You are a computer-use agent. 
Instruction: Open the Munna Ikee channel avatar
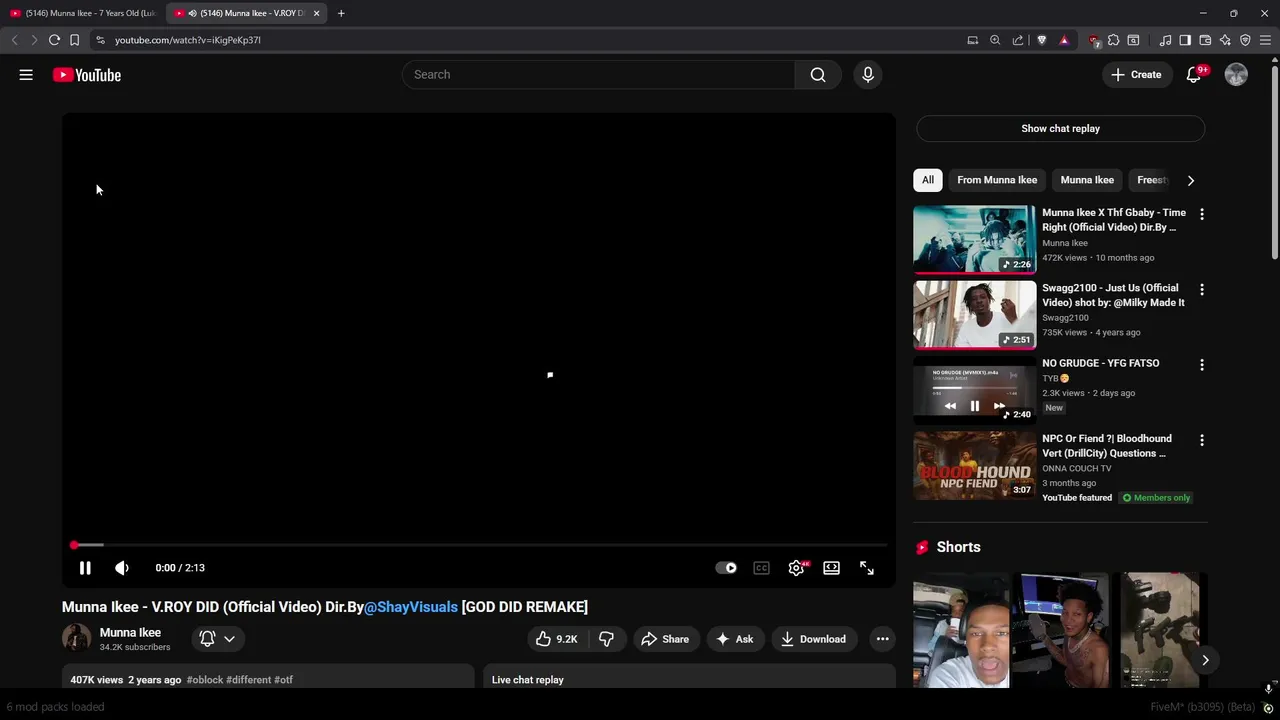tap(76, 638)
